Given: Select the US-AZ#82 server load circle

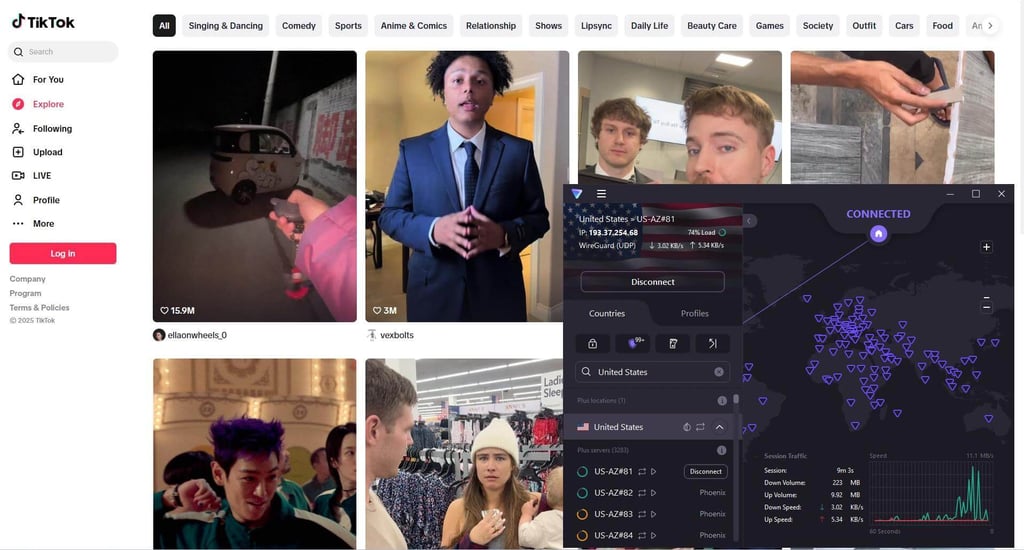Looking at the screenshot, I should 582,493.
